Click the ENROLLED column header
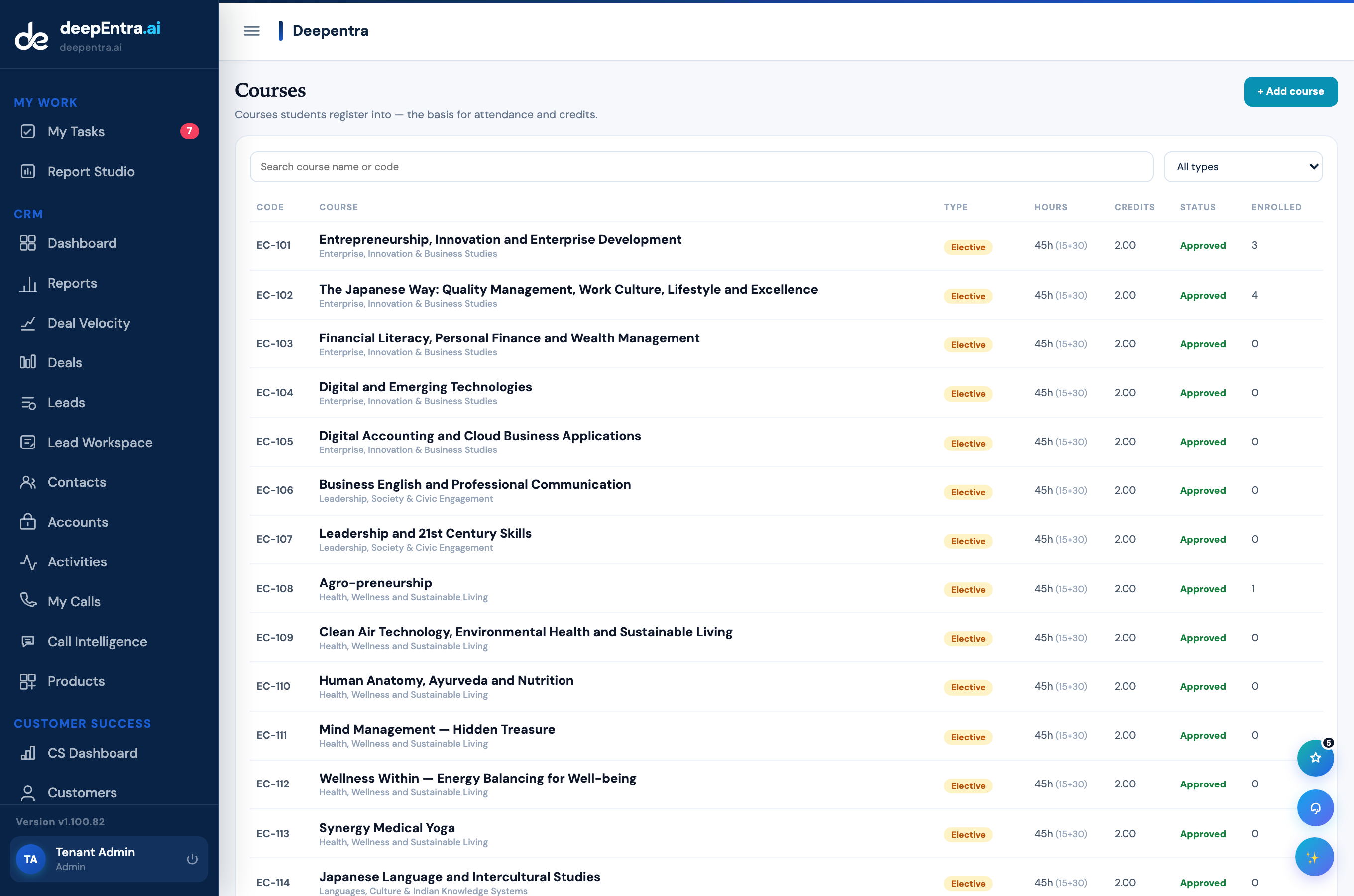The image size is (1354, 896). [1276, 207]
